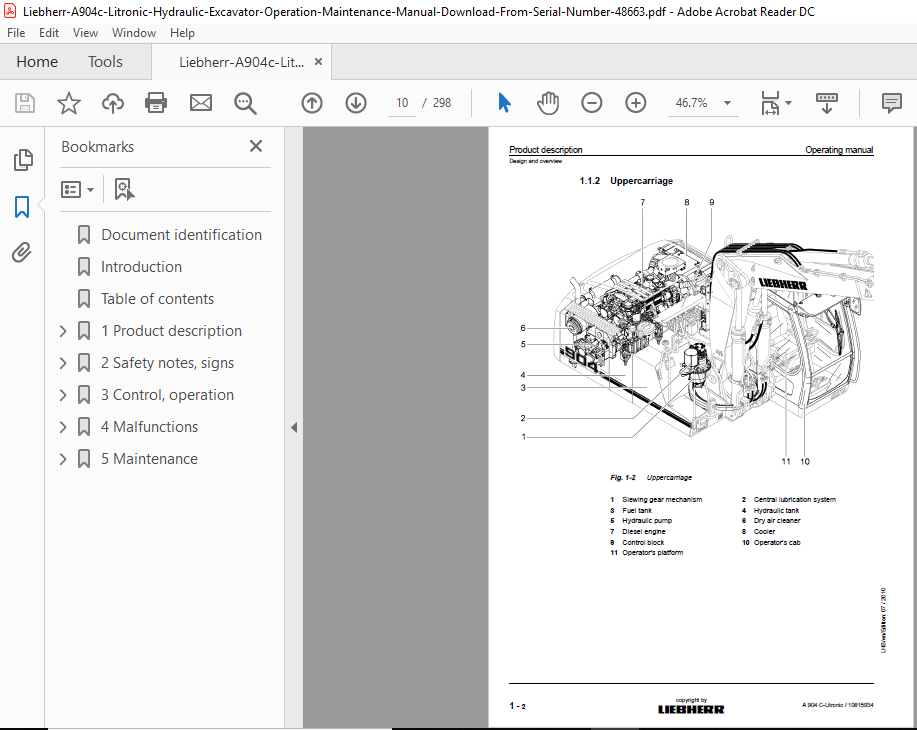Select the Liebherr-A904c-Lit... document tab
Screen dimensions: 917x730
(x=242, y=62)
